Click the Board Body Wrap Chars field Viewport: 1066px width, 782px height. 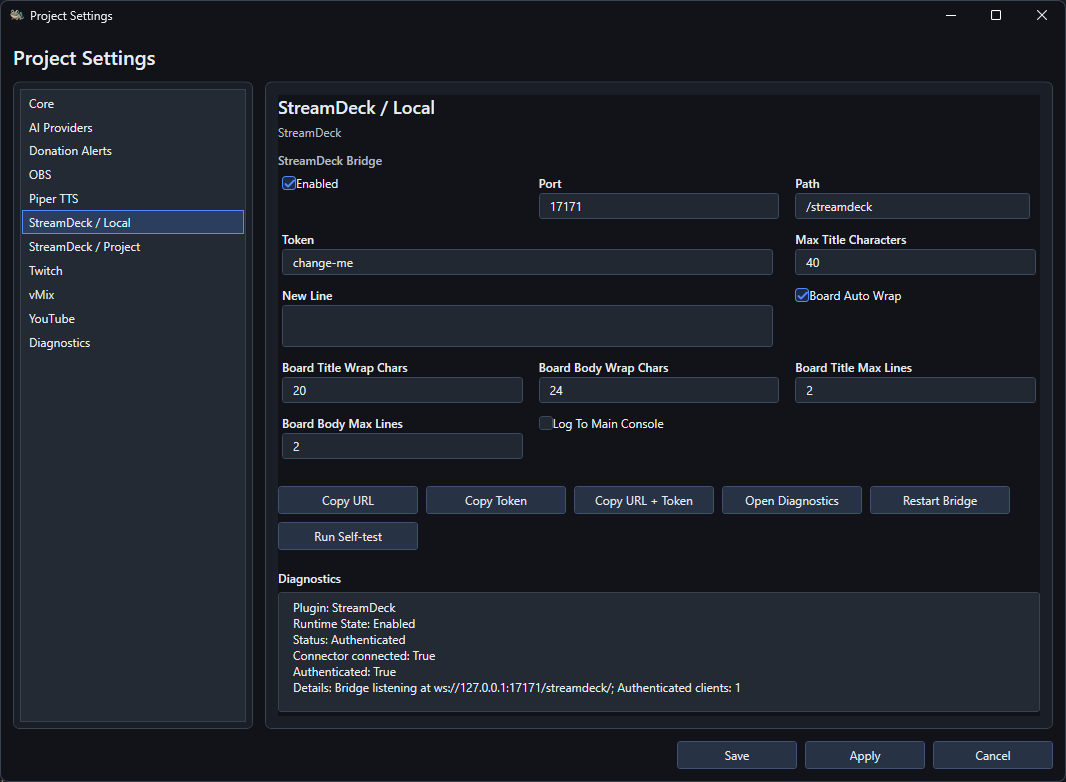coord(658,390)
